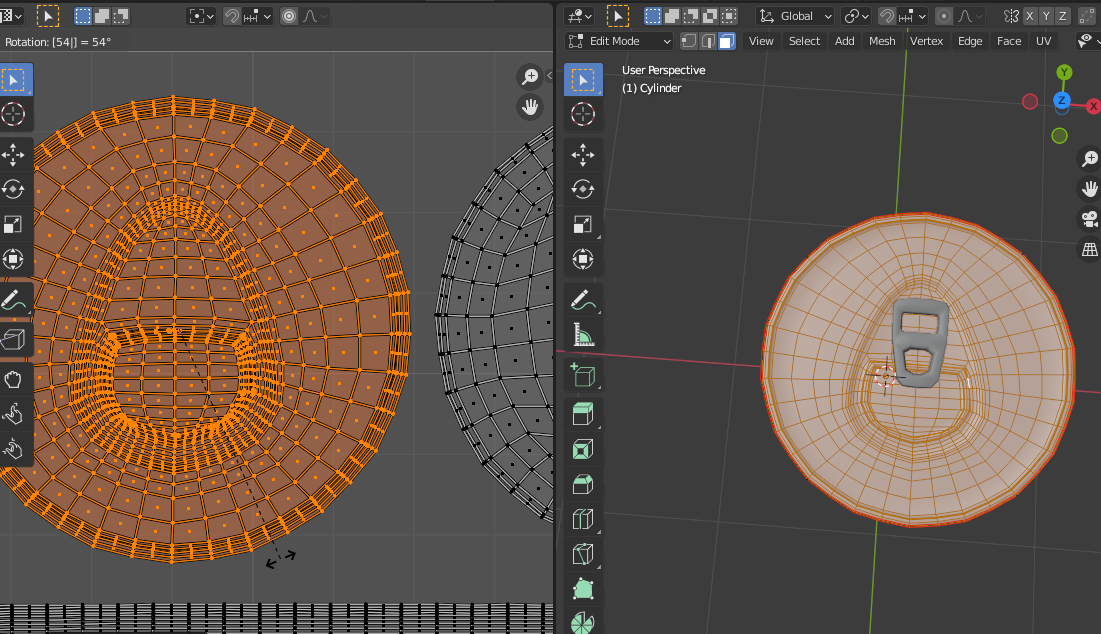Expand the Global transform orientation dropdown
This screenshot has width=1101, height=634.
796,16
